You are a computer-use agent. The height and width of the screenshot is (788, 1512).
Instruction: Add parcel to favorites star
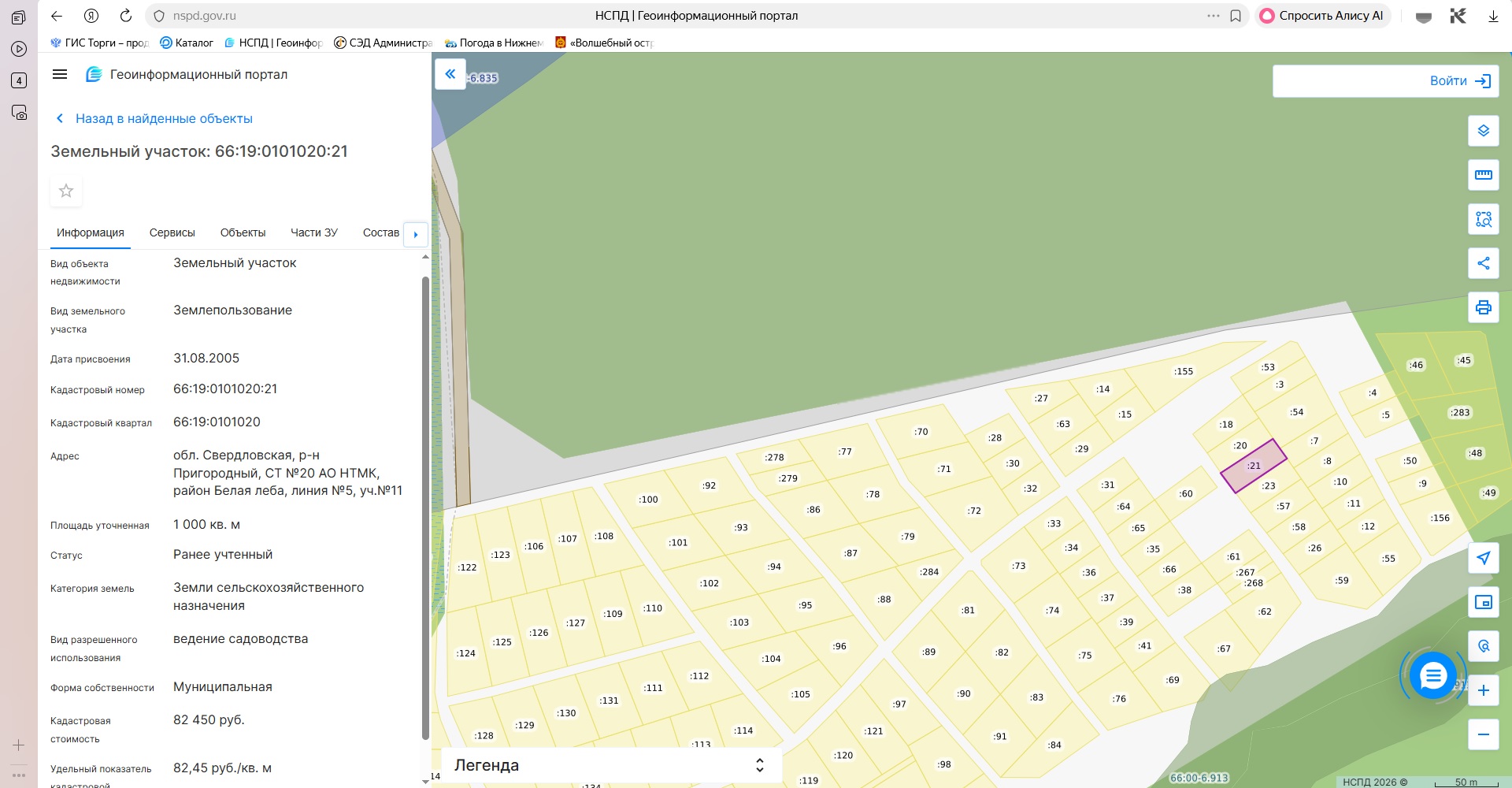click(x=66, y=191)
